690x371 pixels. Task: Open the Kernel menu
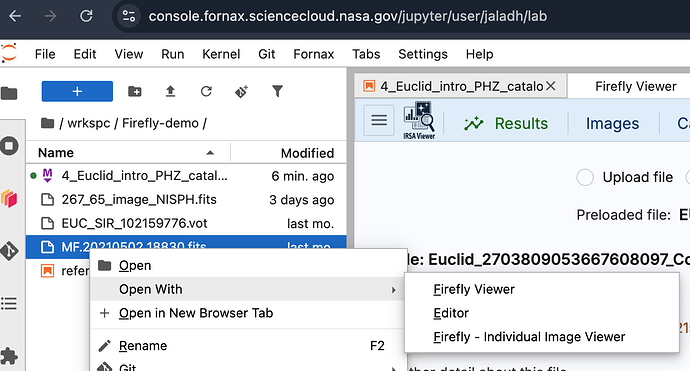[x=221, y=54]
